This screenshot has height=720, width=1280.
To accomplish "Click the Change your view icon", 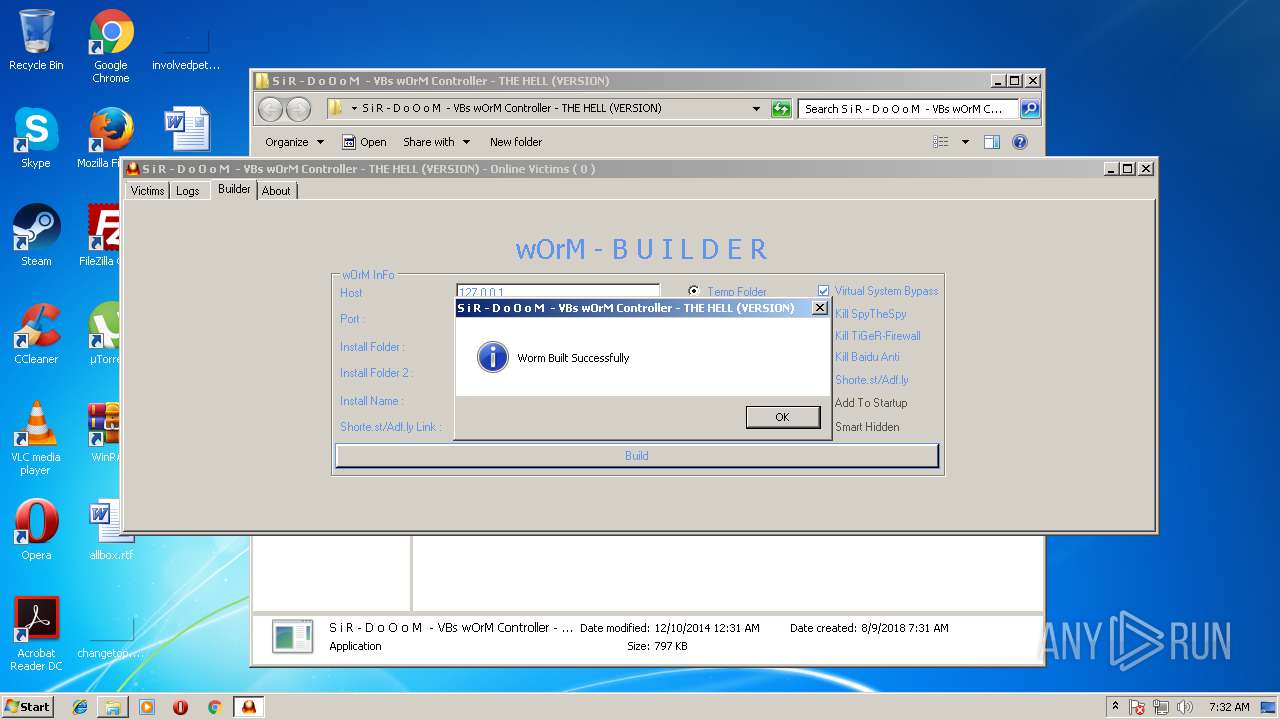I will (941, 142).
